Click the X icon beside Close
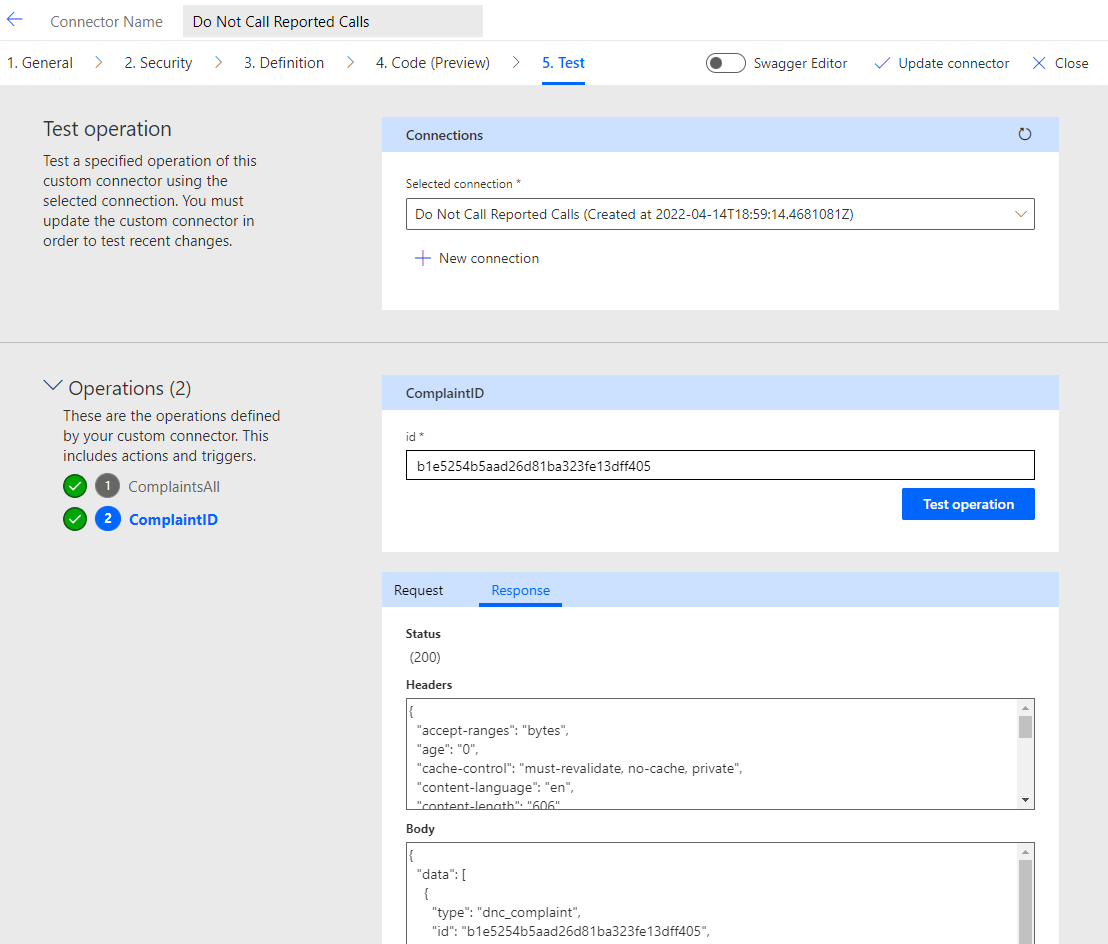1108x944 pixels. tap(1039, 63)
